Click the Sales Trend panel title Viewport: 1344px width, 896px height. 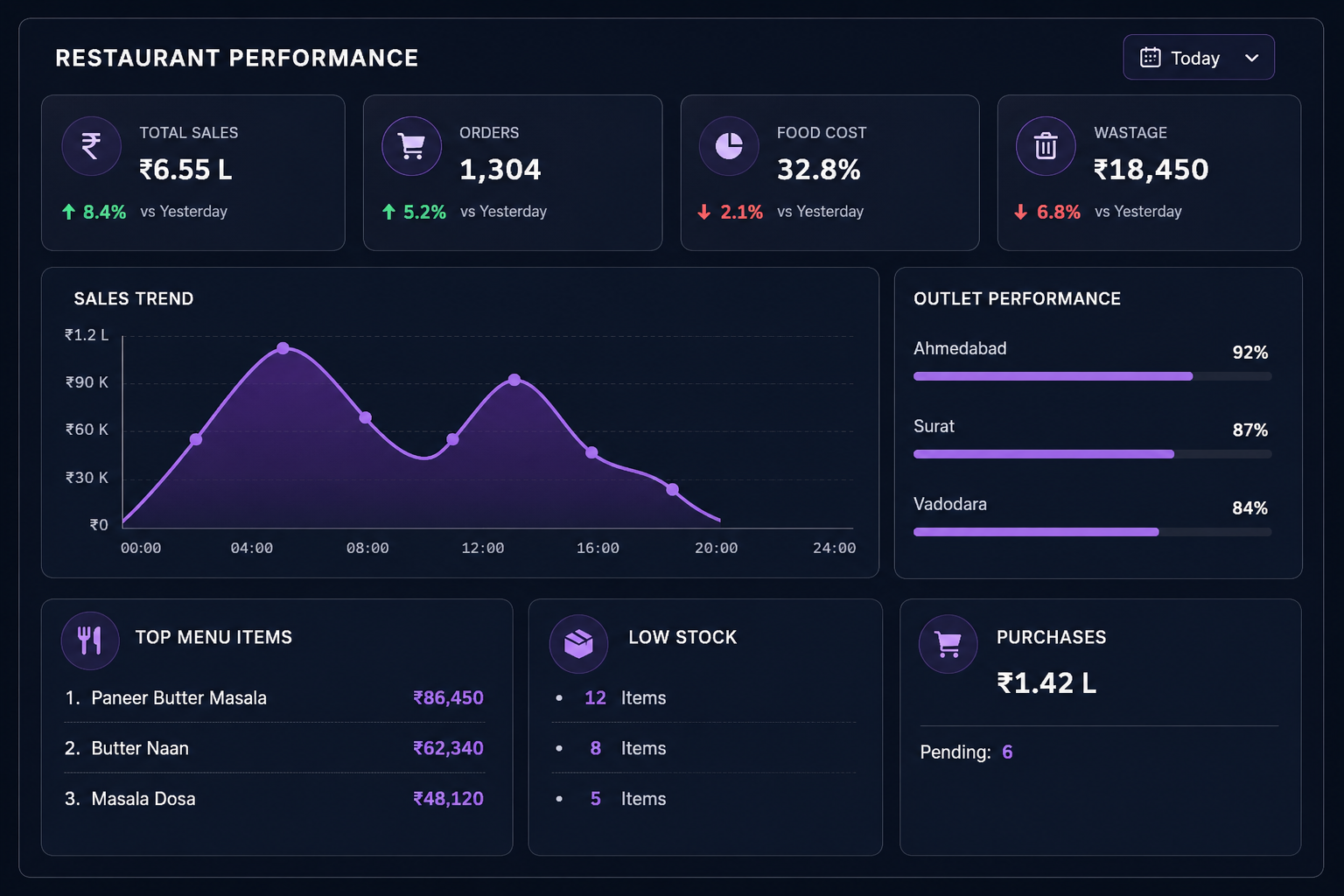click(x=134, y=299)
